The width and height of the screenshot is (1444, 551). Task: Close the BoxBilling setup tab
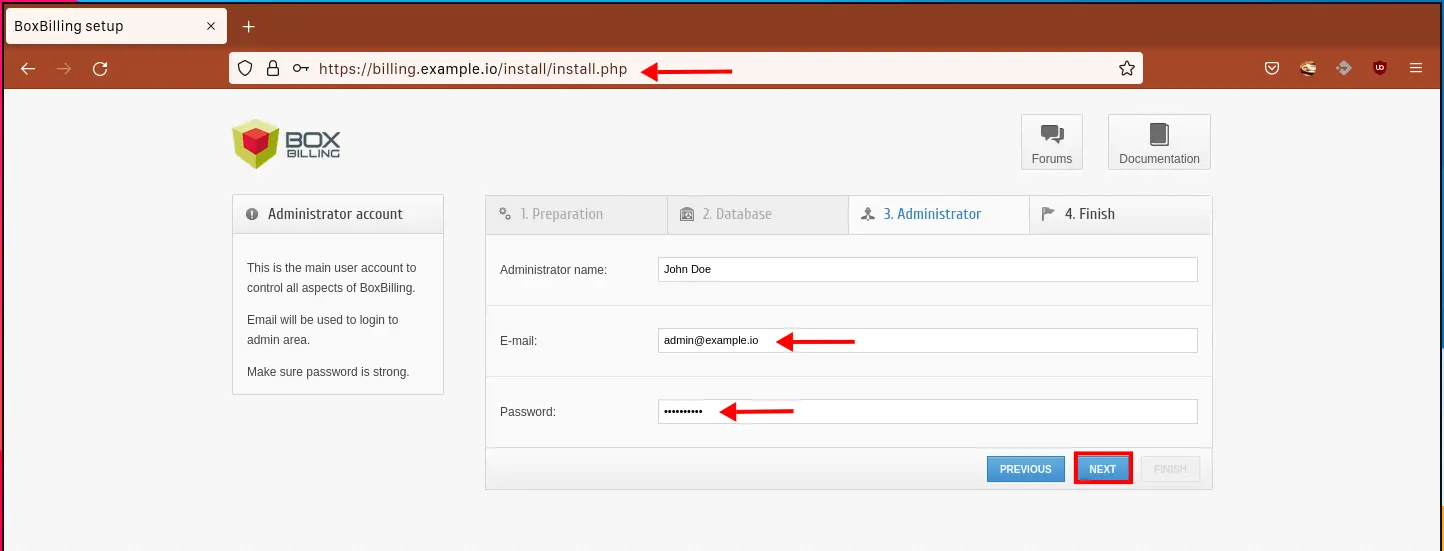(x=210, y=26)
